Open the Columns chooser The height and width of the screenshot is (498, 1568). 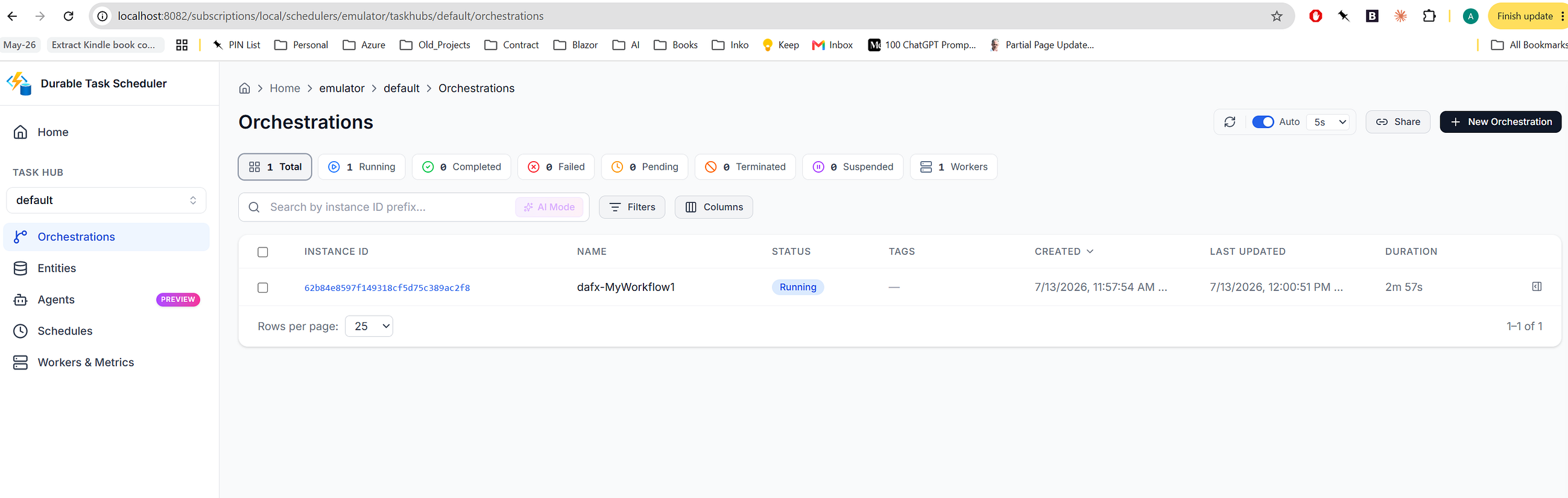[x=713, y=207]
